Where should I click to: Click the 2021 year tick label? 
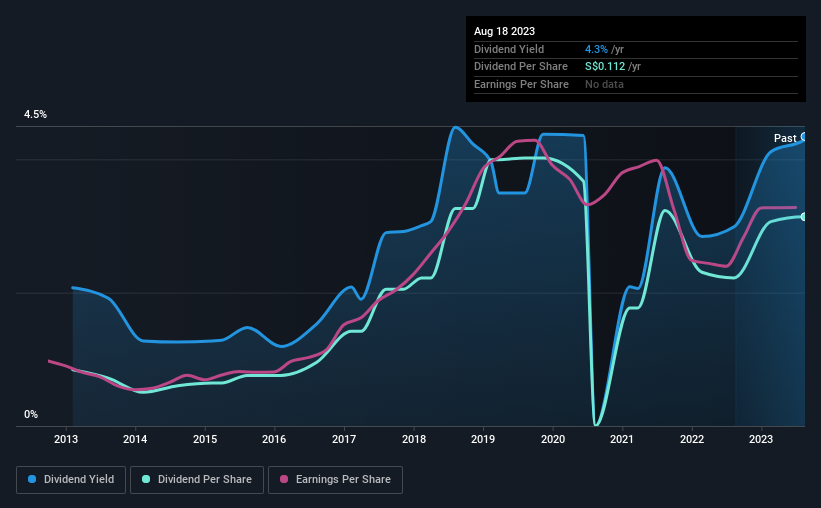[x=622, y=438]
